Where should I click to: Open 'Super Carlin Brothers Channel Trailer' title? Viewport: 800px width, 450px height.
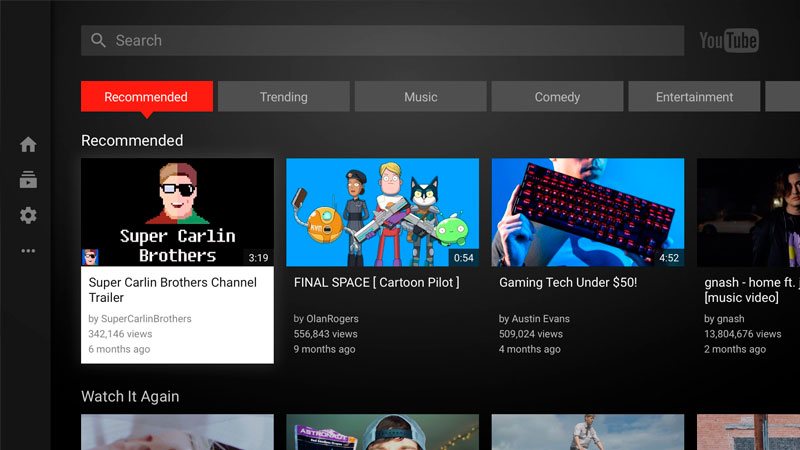pyautogui.click(x=172, y=290)
